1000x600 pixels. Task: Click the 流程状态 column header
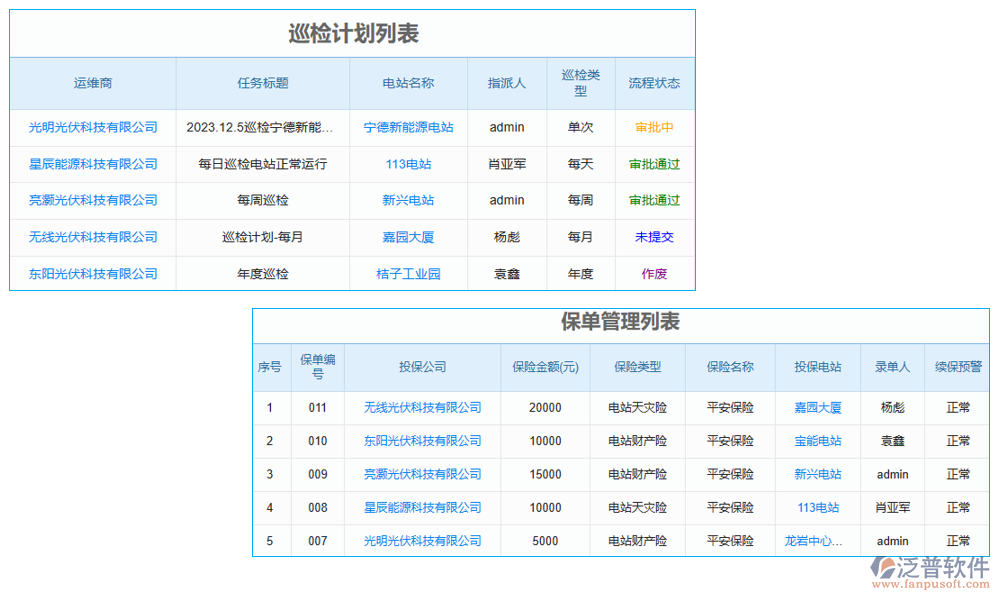click(x=653, y=84)
